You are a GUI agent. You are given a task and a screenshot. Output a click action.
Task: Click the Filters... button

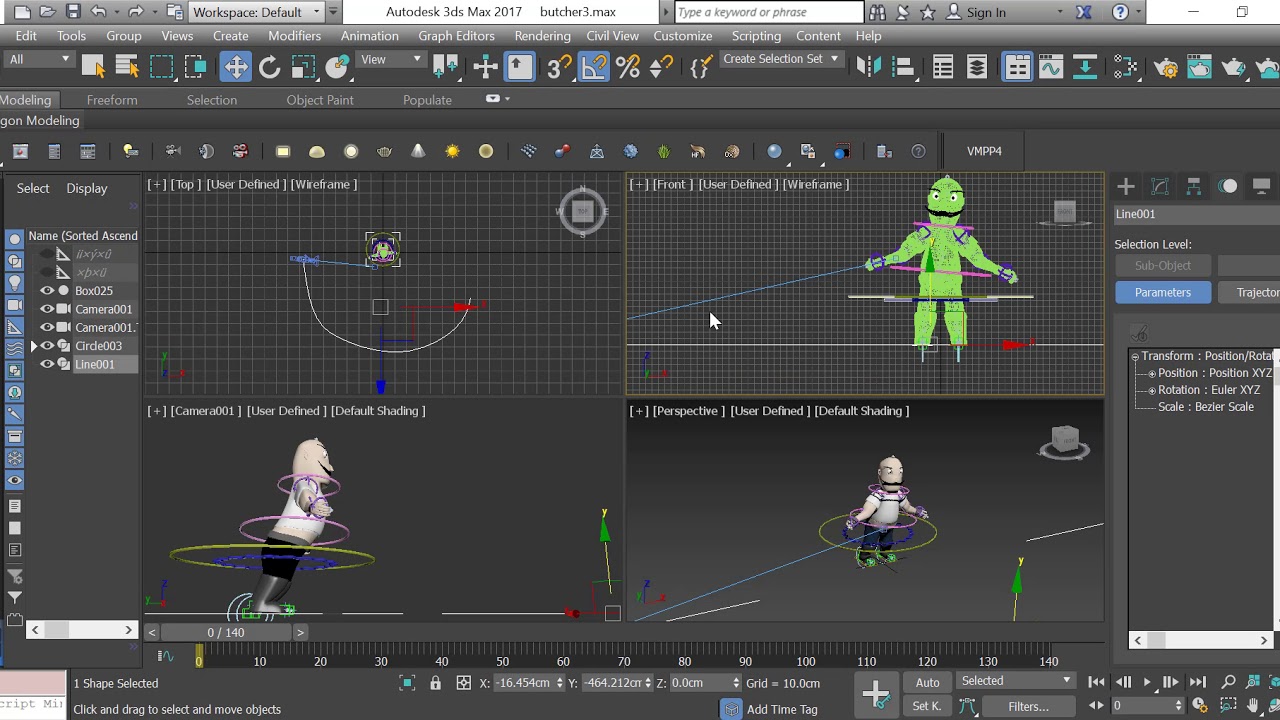[x=1028, y=706]
